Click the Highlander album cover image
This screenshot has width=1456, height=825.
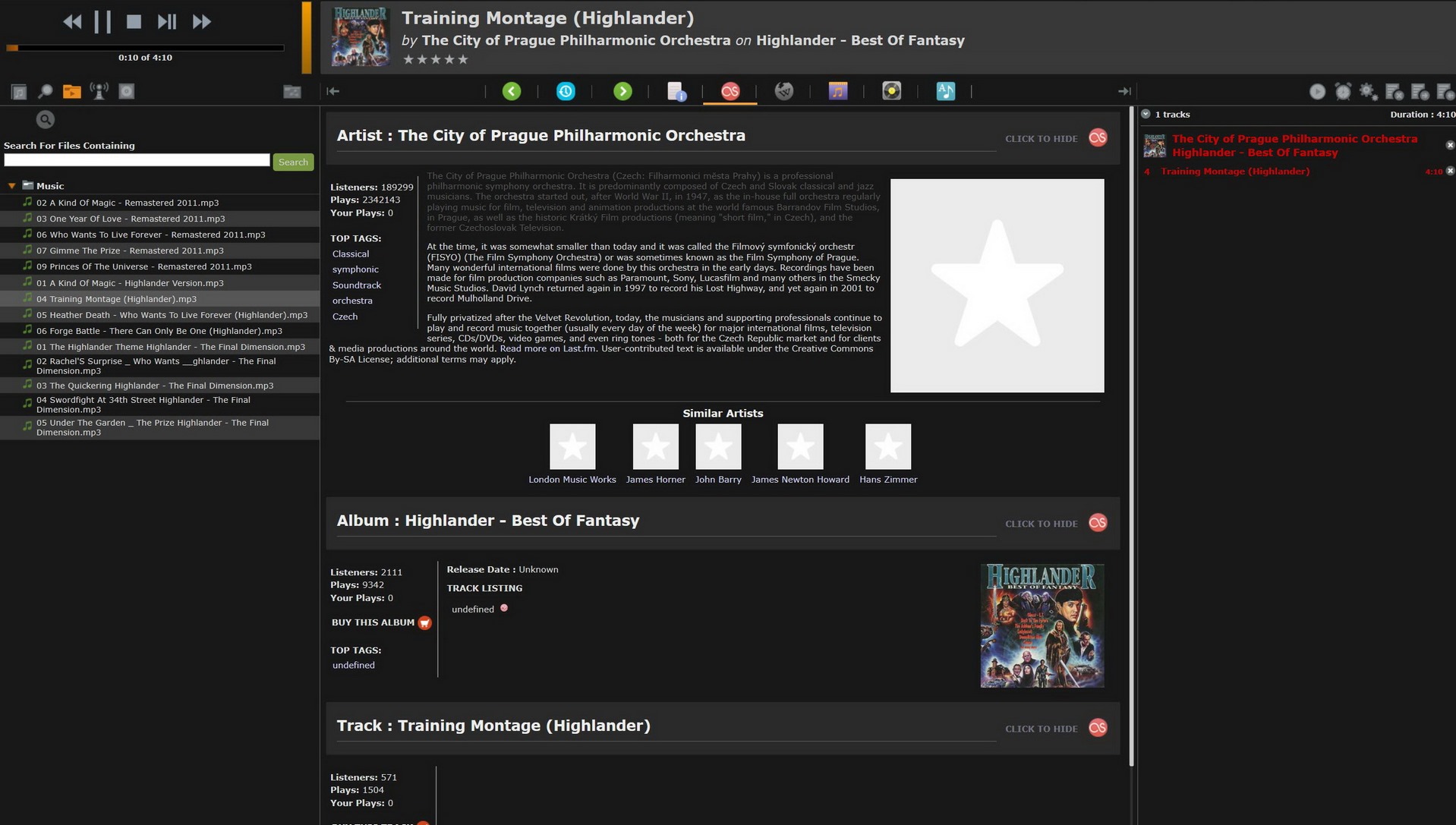pos(1042,625)
